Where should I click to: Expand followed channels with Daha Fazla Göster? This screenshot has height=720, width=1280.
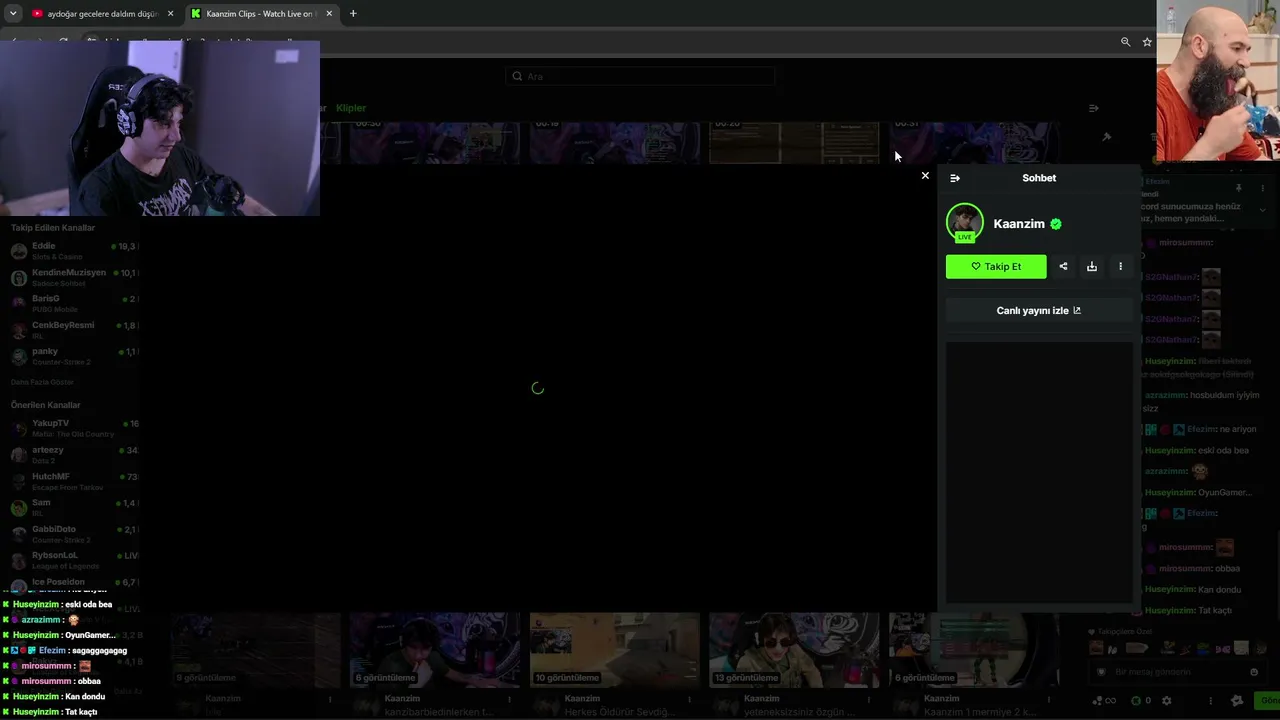point(42,382)
